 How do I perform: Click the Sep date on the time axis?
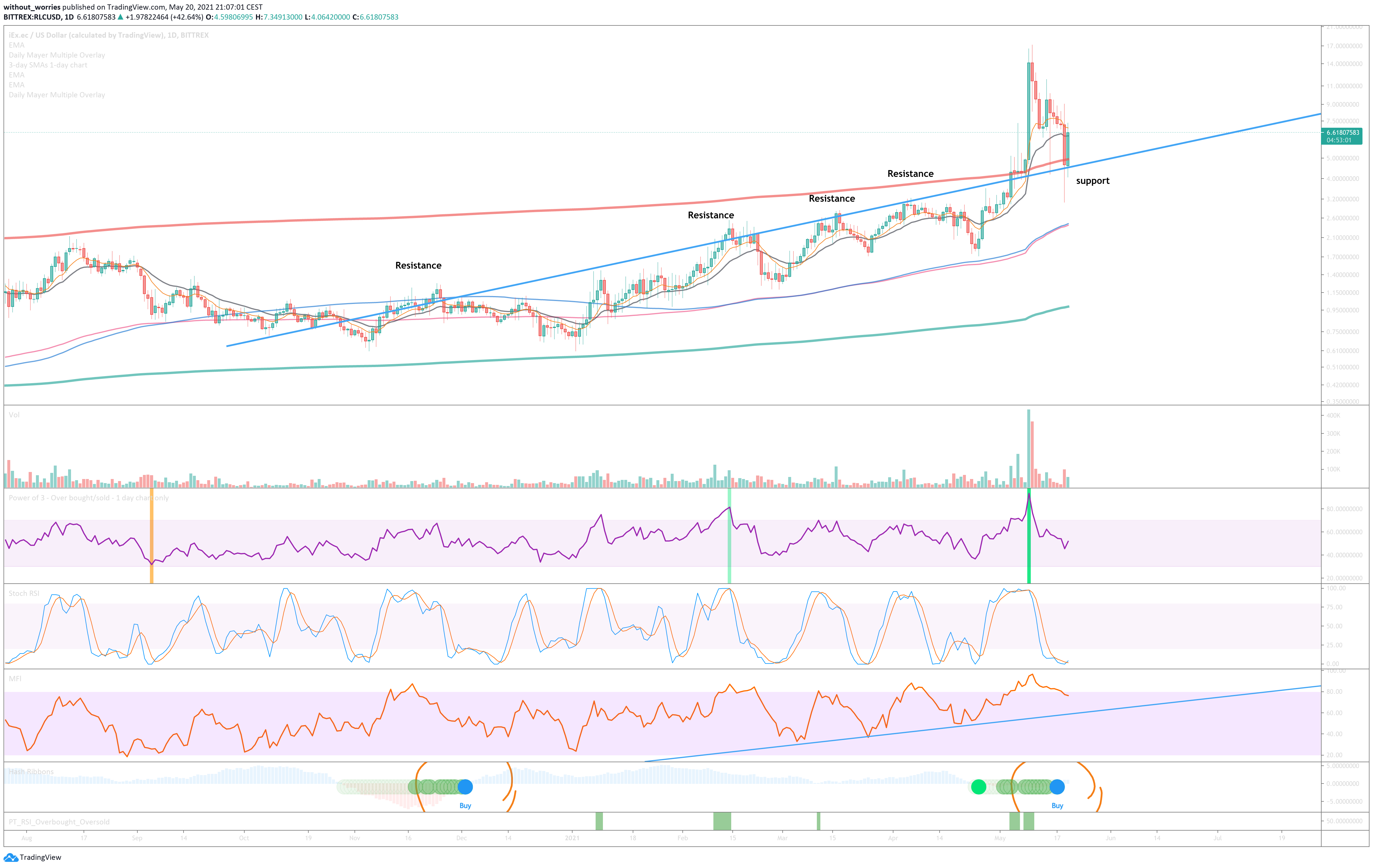point(137,838)
